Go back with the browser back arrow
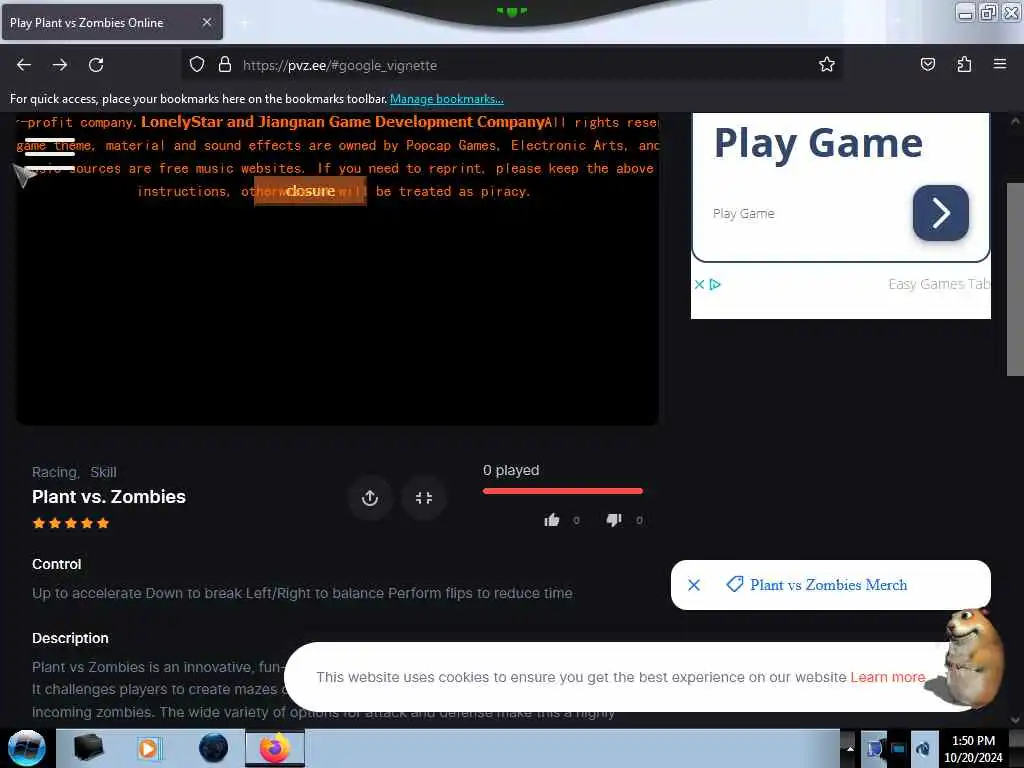1024x768 pixels. point(24,65)
